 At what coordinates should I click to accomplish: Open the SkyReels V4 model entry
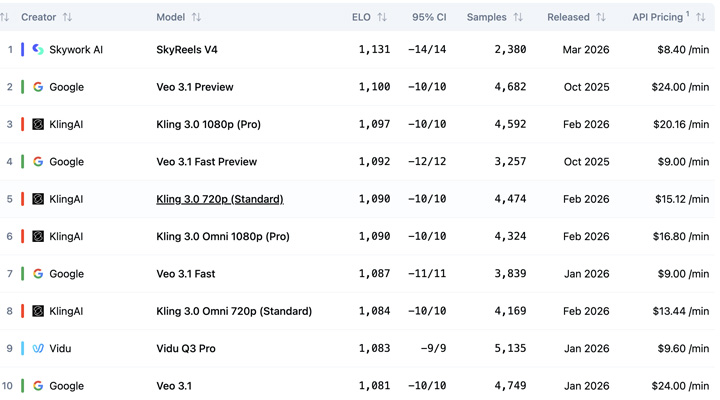[x=187, y=49]
